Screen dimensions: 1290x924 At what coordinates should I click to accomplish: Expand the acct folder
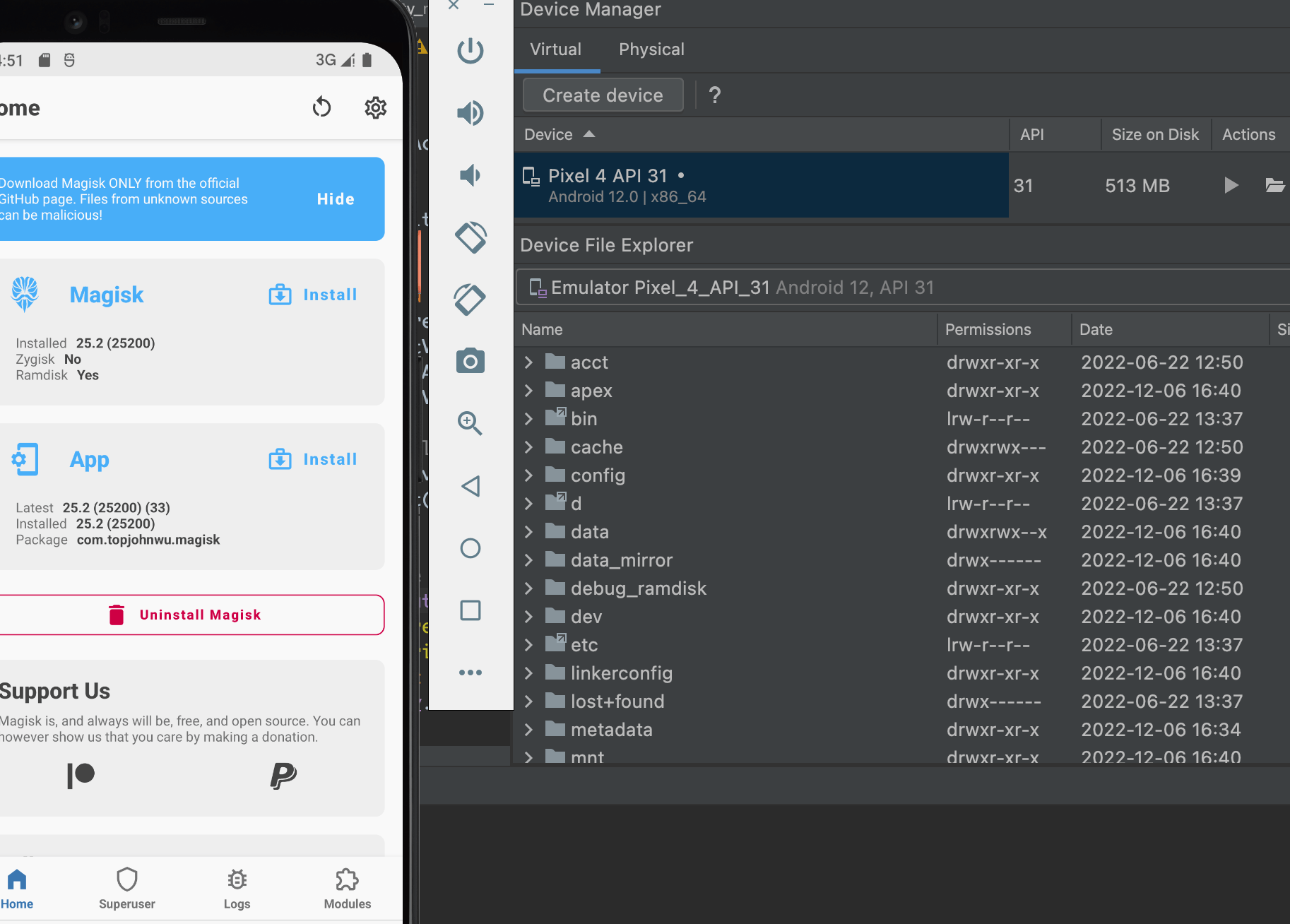(x=528, y=362)
